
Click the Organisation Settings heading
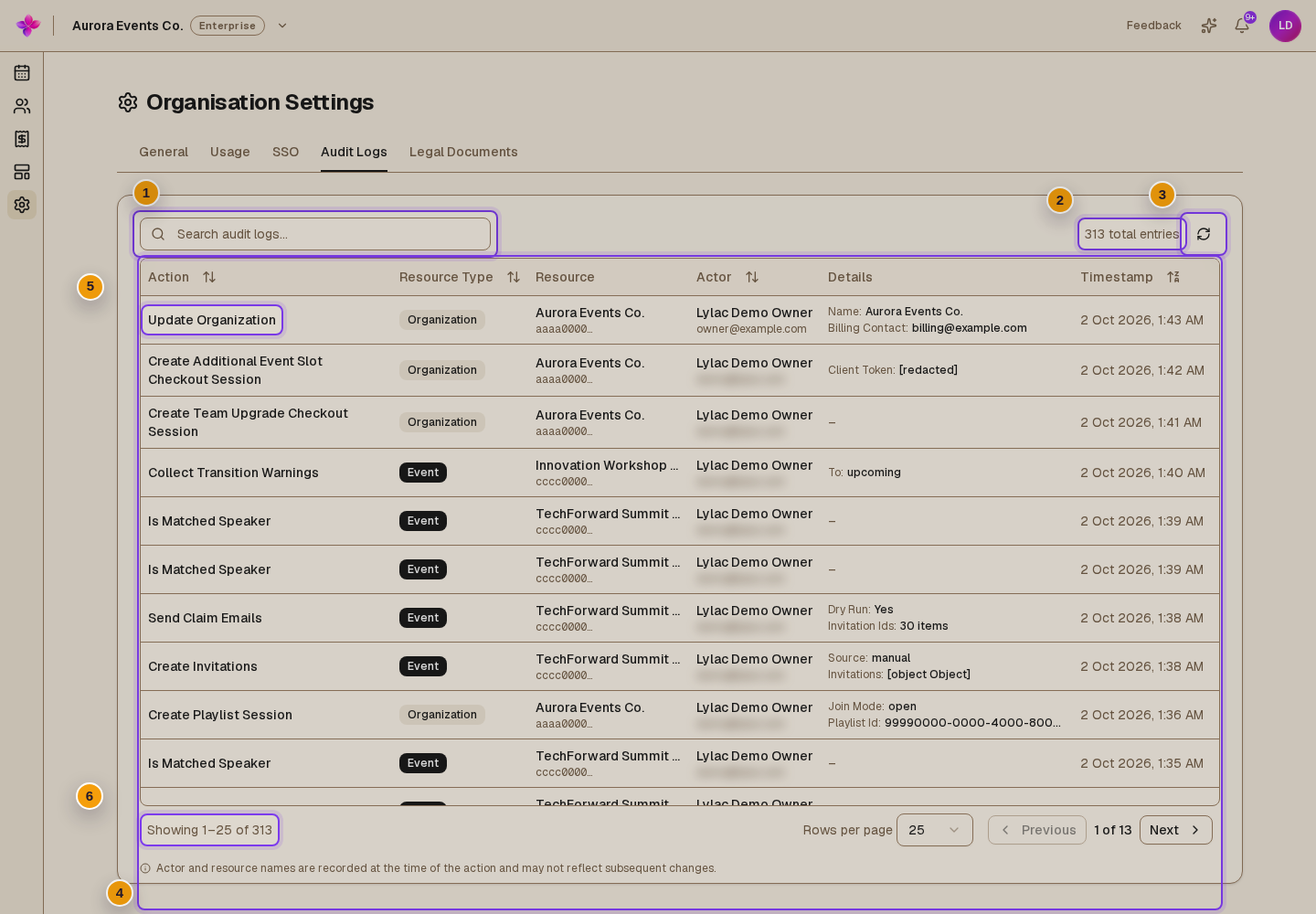point(260,102)
